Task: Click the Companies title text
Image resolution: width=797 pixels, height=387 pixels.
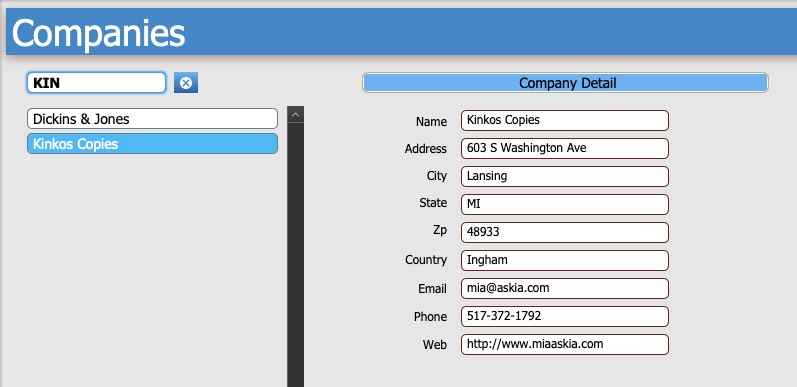Action: (99, 34)
